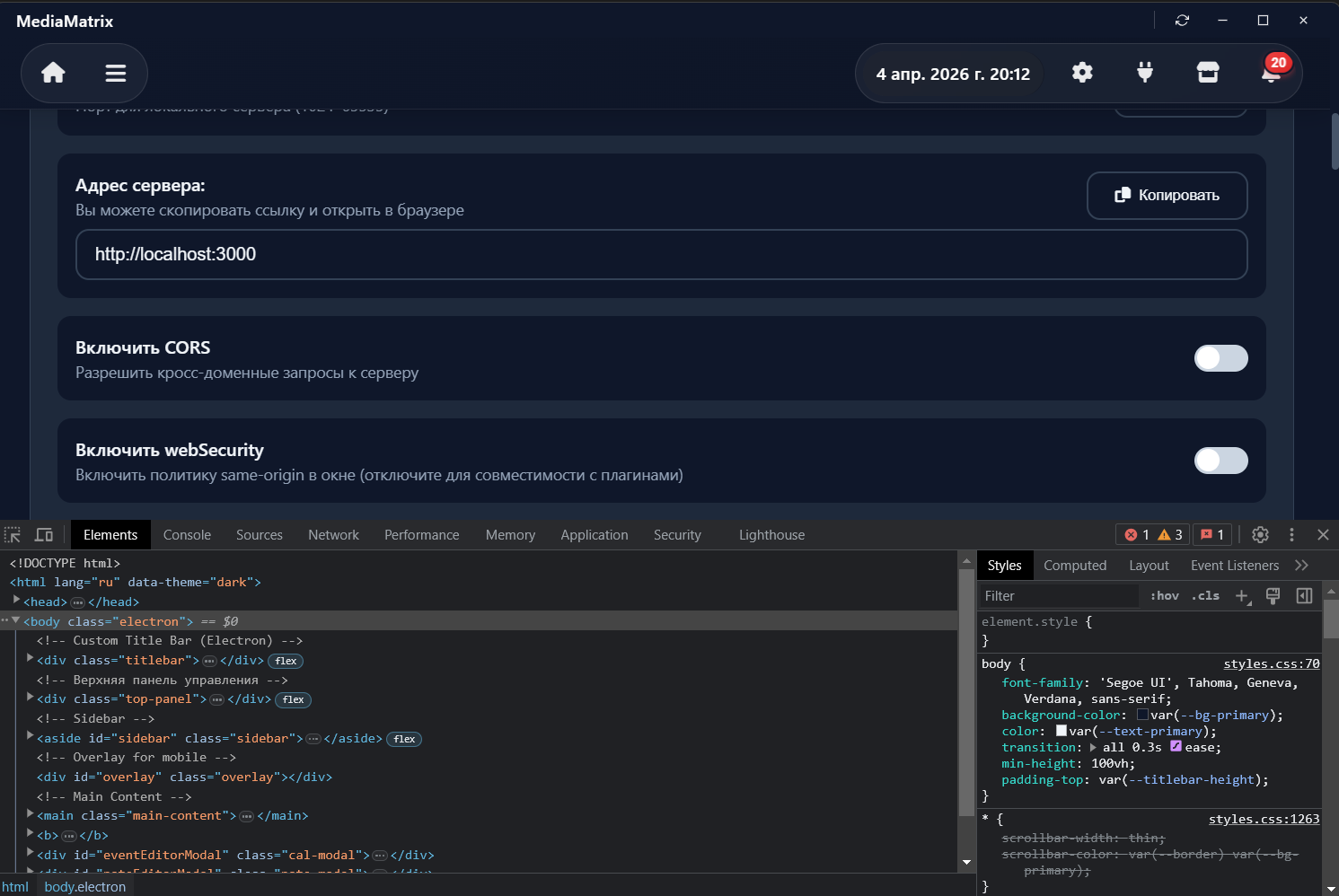Open the plugins plug icon
Viewport: 1339px width, 896px height.
pyautogui.click(x=1144, y=73)
